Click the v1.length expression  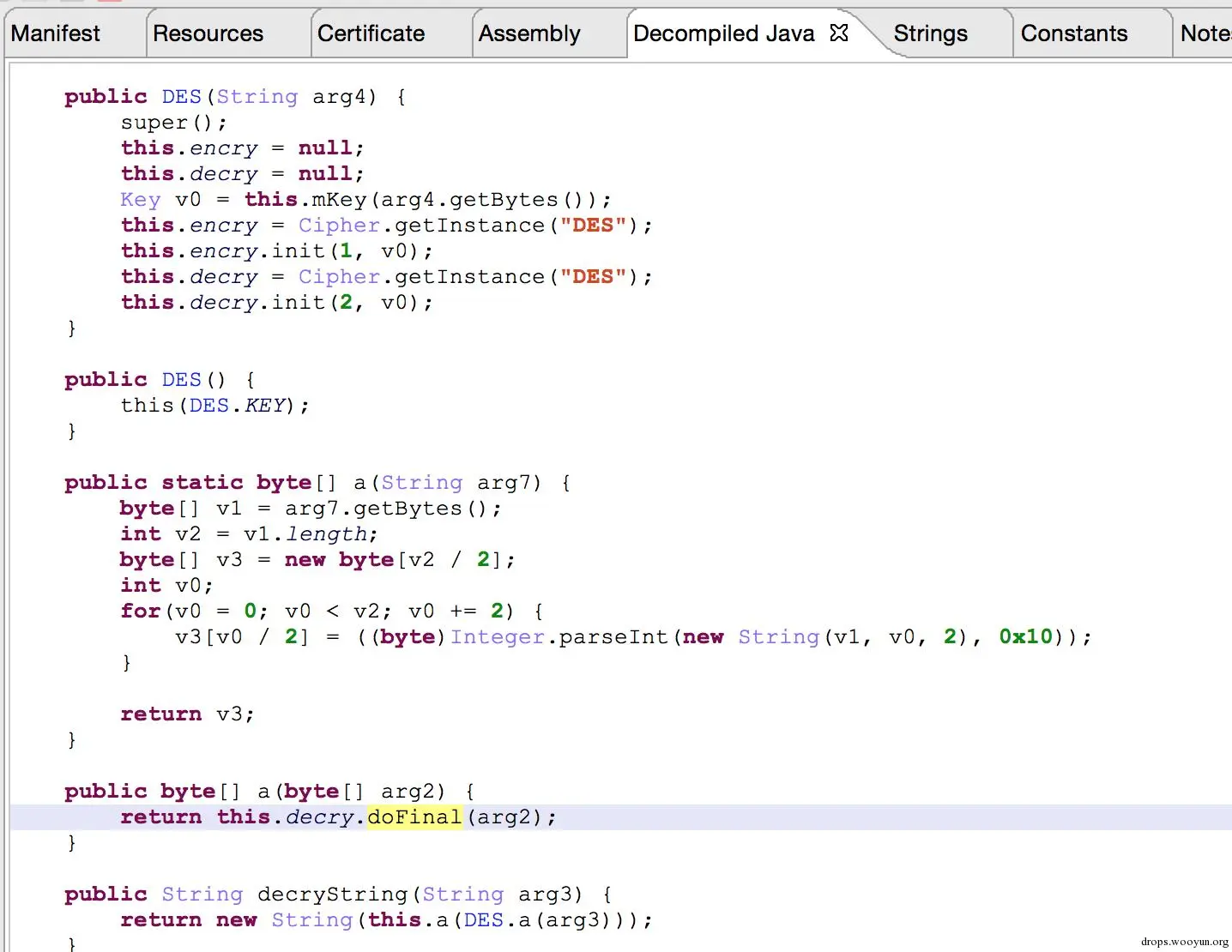point(305,534)
